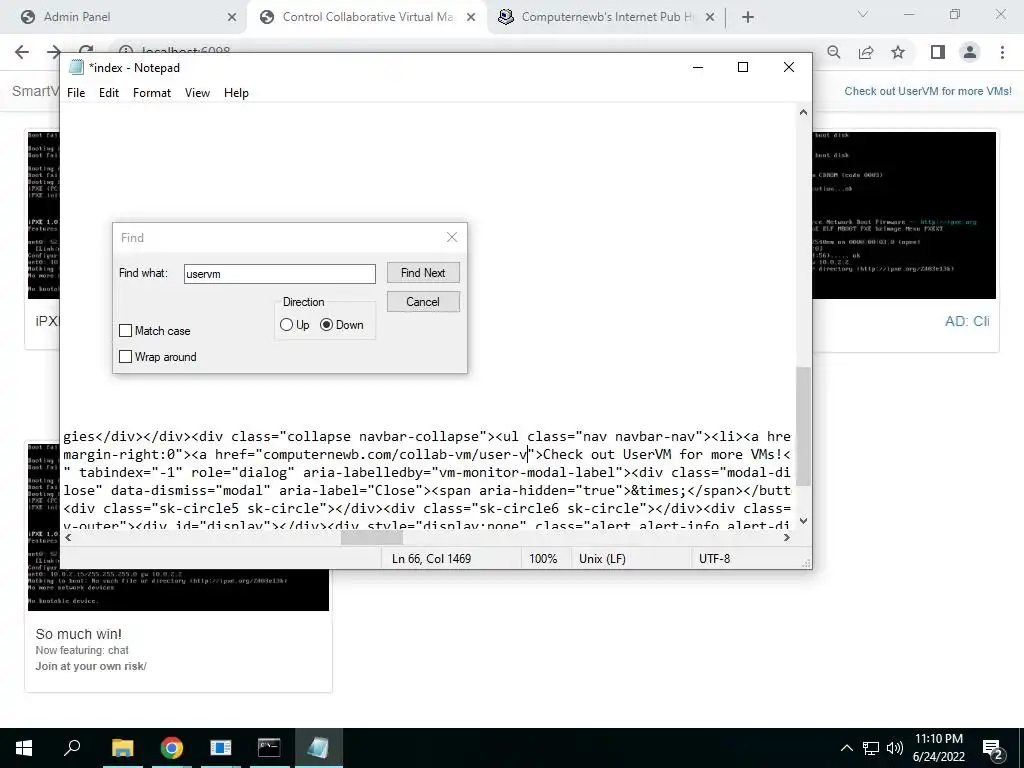
Task: Close the Find dialog with X
Action: point(452,238)
